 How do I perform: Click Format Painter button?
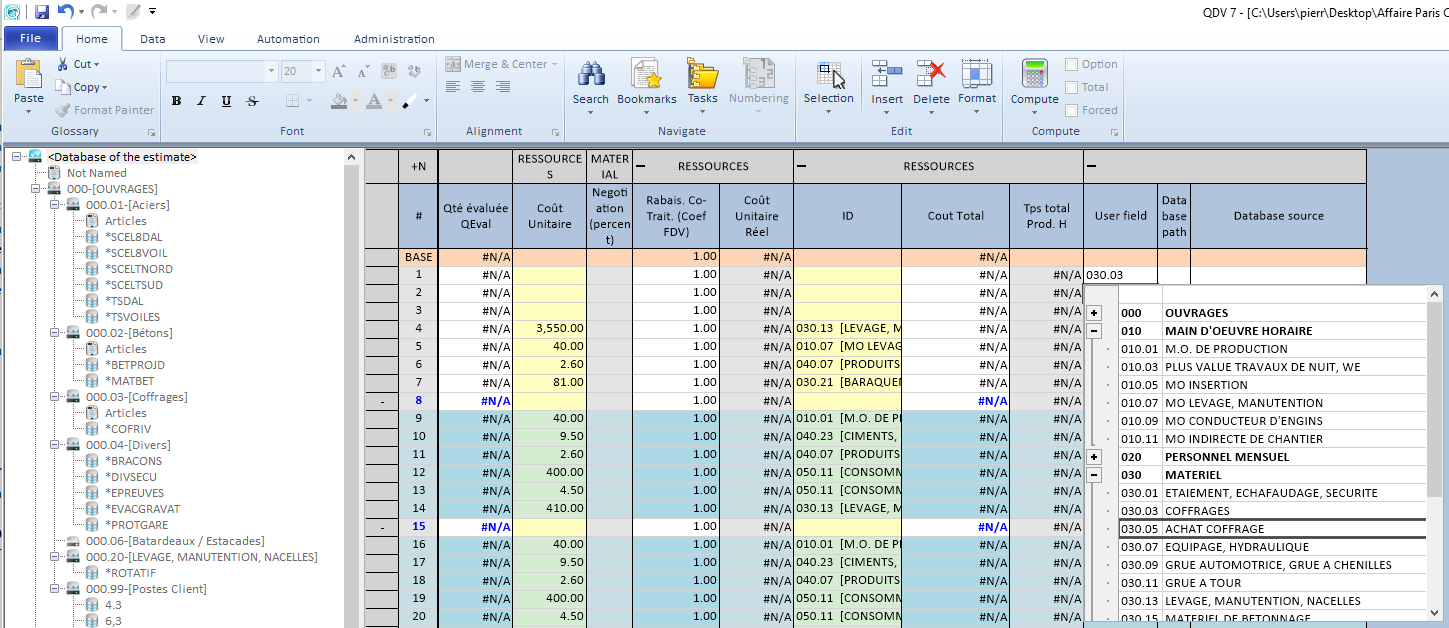(104, 110)
